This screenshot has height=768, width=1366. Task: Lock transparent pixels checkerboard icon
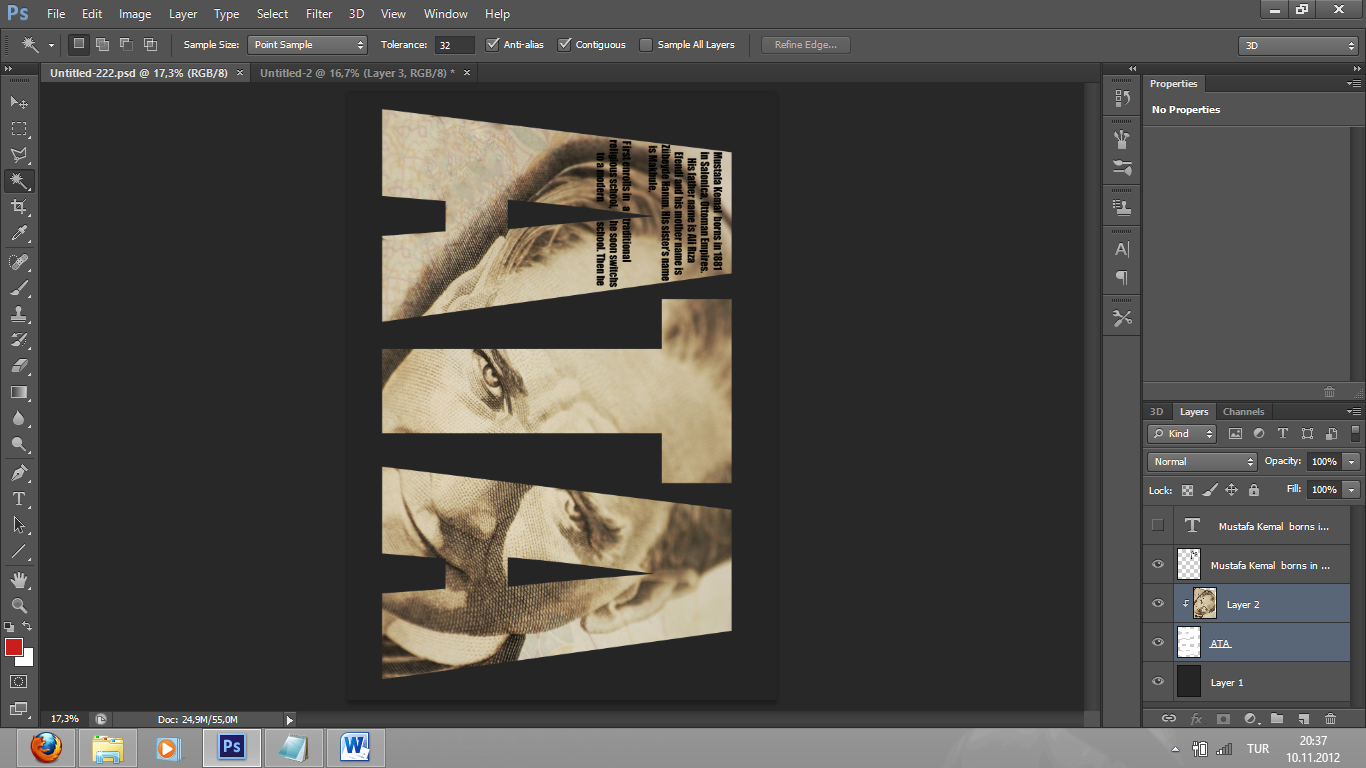[x=1187, y=490]
